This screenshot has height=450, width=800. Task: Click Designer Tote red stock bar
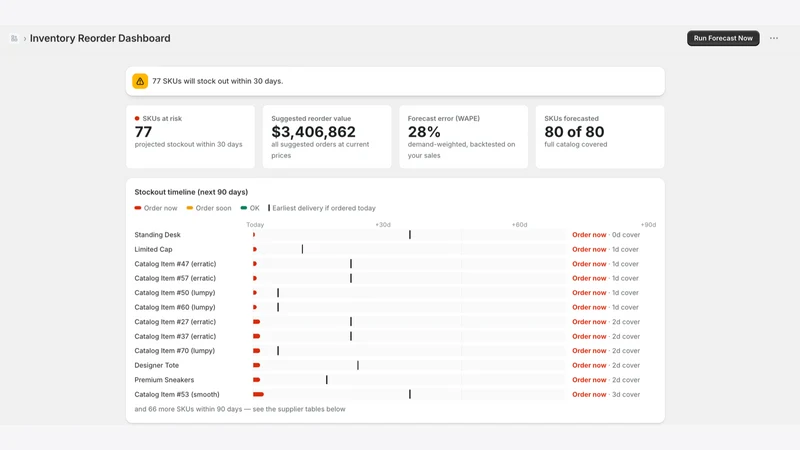point(257,365)
